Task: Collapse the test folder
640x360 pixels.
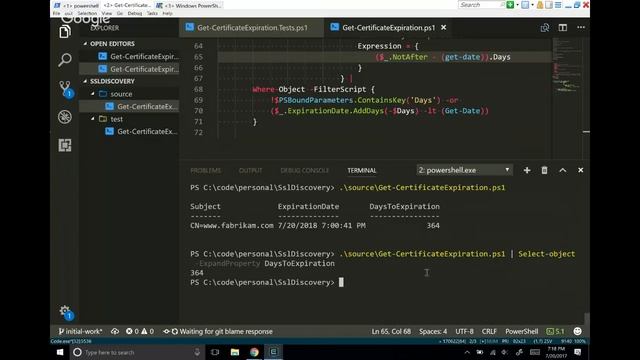Action: point(93,119)
